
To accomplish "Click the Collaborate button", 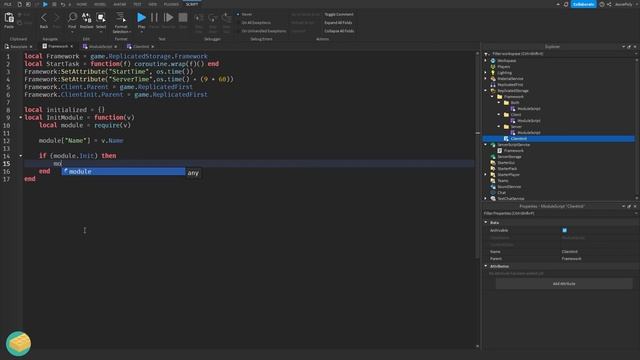I will [x=584, y=4].
